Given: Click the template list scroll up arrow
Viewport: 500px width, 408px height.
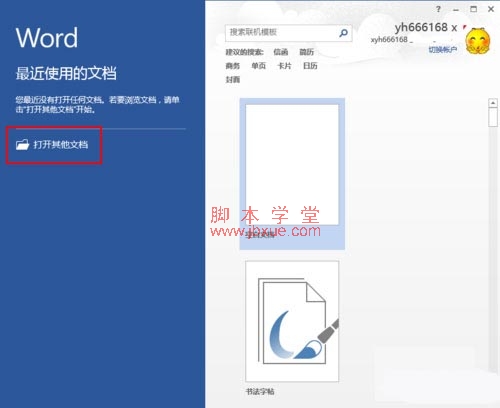Looking at the screenshot, I should coord(493,103).
